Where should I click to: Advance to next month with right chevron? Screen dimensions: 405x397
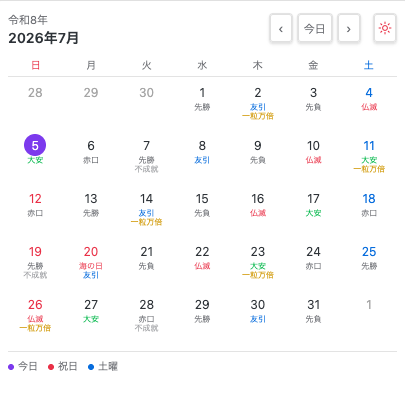[349, 28]
